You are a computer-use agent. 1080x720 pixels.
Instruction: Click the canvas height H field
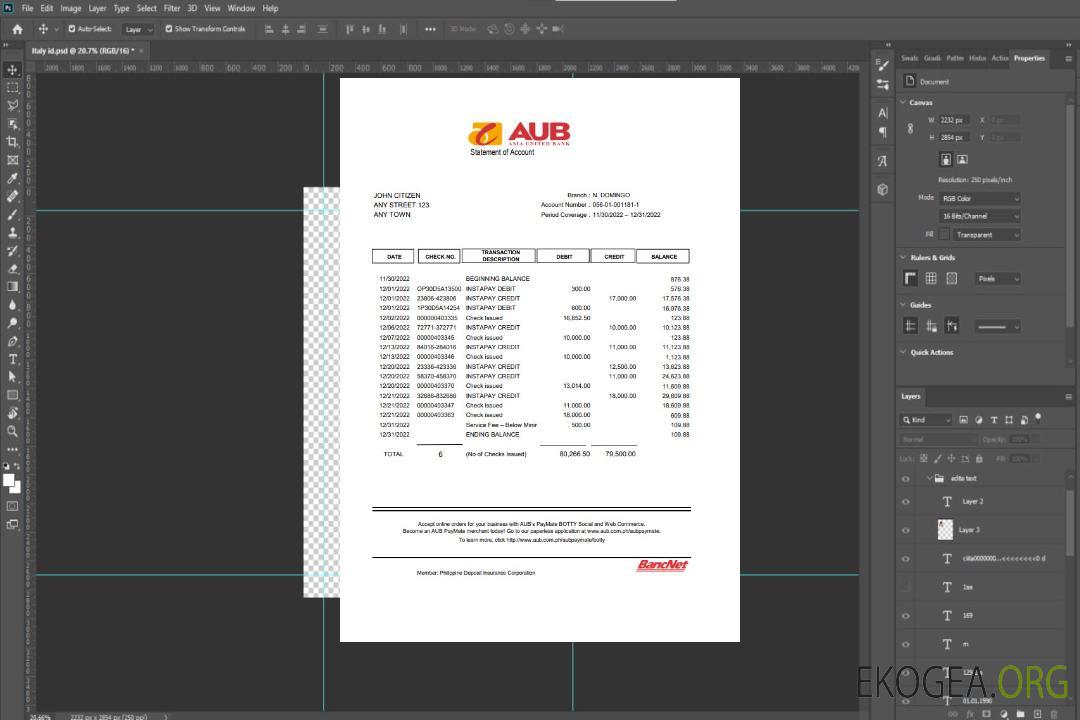click(x=954, y=138)
